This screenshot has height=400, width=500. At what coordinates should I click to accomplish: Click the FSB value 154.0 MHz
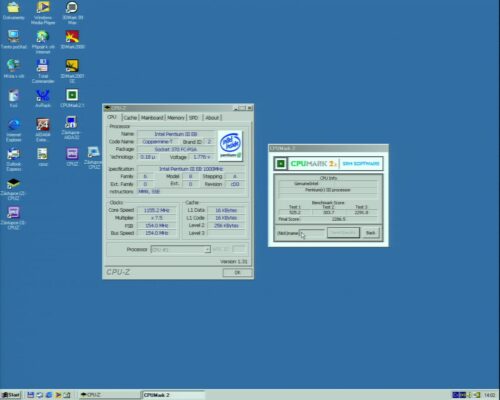click(157, 226)
